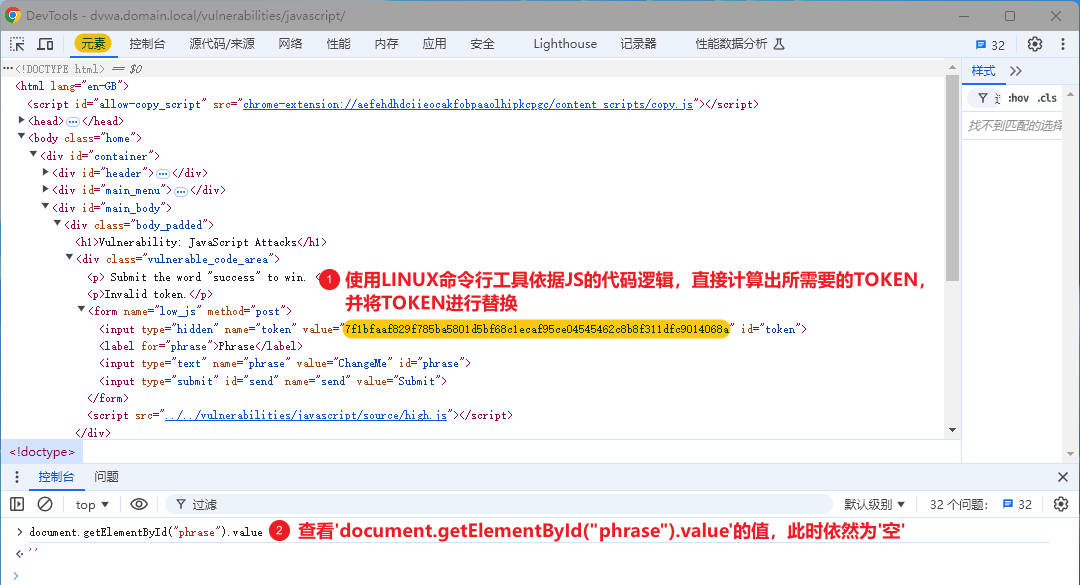This screenshot has height=585, width=1080.
Task: Open the 源代码/来源 tab
Action: pyautogui.click(x=222, y=44)
